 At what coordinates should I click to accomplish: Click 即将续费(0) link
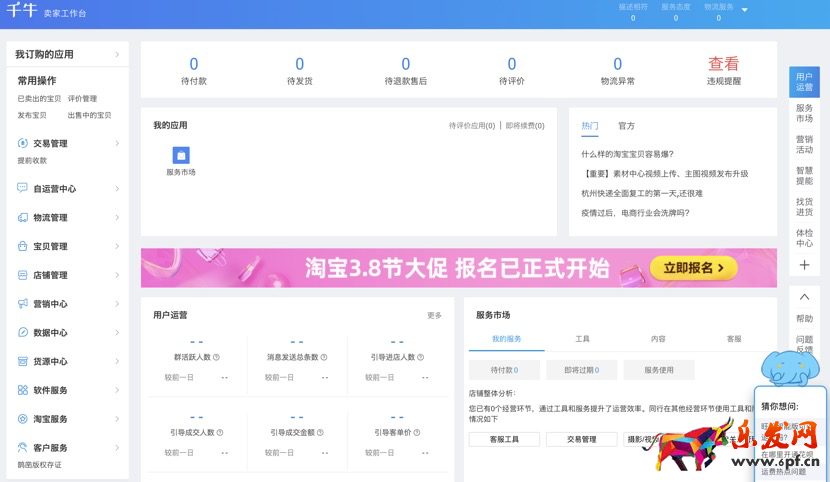(525, 126)
